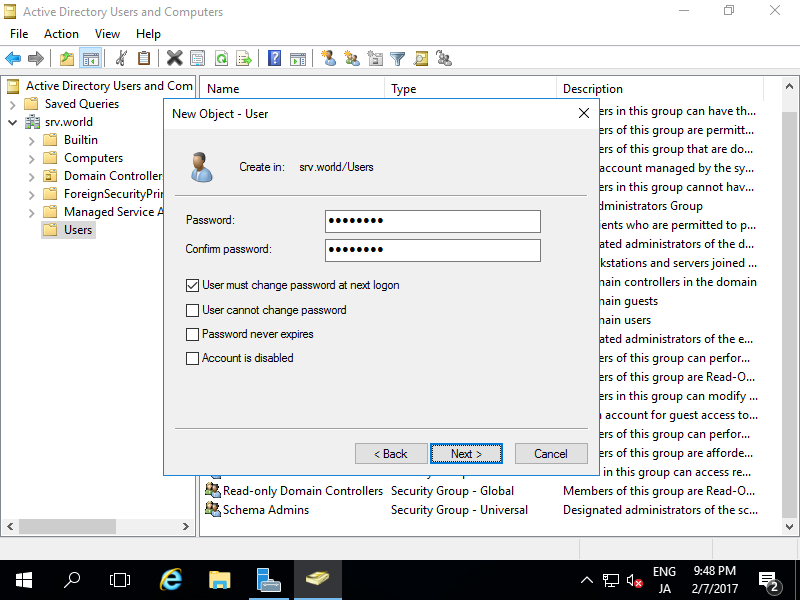Open the Action Center notification icon
Viewport: 800px width, 600px height.
click(768, 580)
